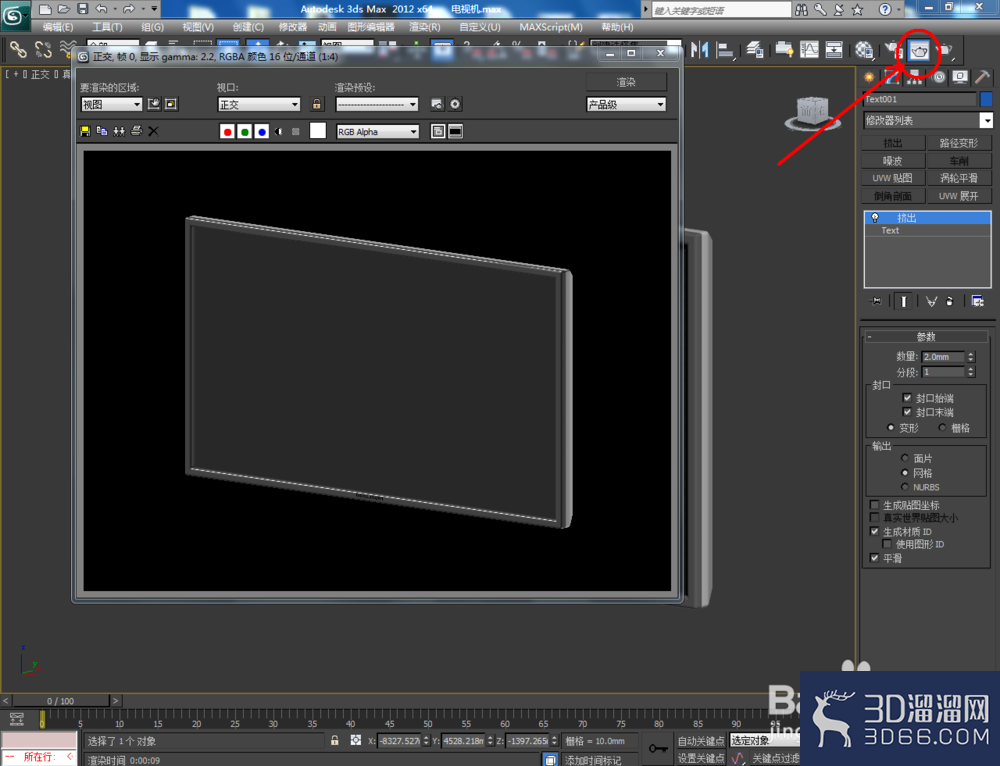
Task: Open the Motion panel wheel icon
Action: pyautogui.click(x=938, y=77)
